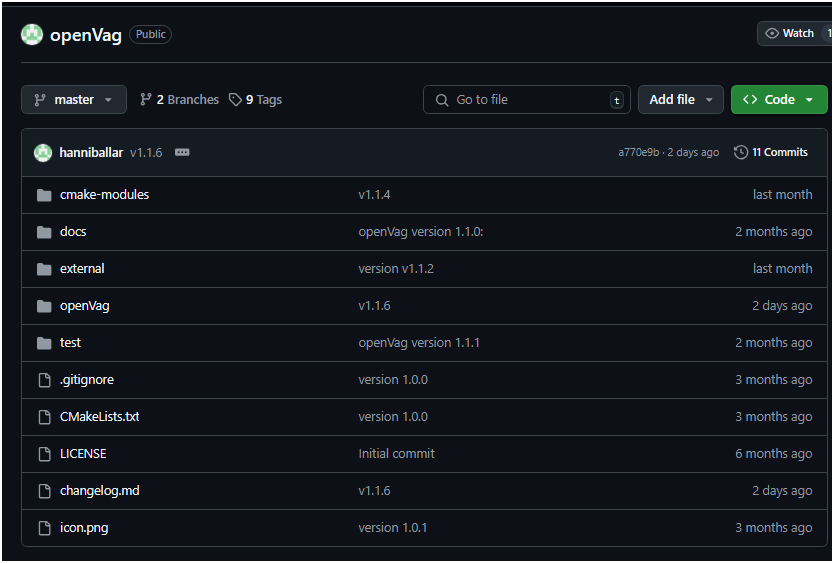Click the CMakeLists.txt file icon
This screenshot has width=834, height=563.
tap(45, 417)
